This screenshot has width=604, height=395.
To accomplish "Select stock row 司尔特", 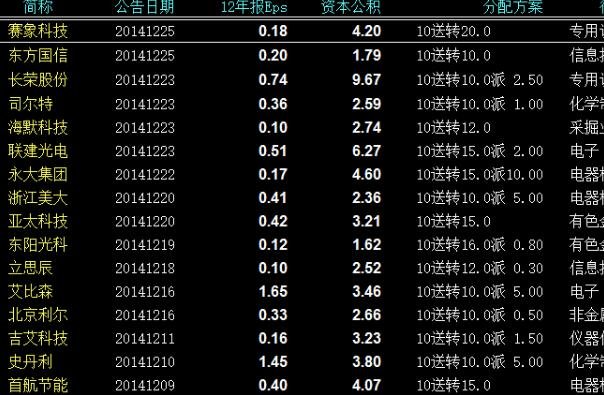I will pyautogui.click(x=302, y=104).
